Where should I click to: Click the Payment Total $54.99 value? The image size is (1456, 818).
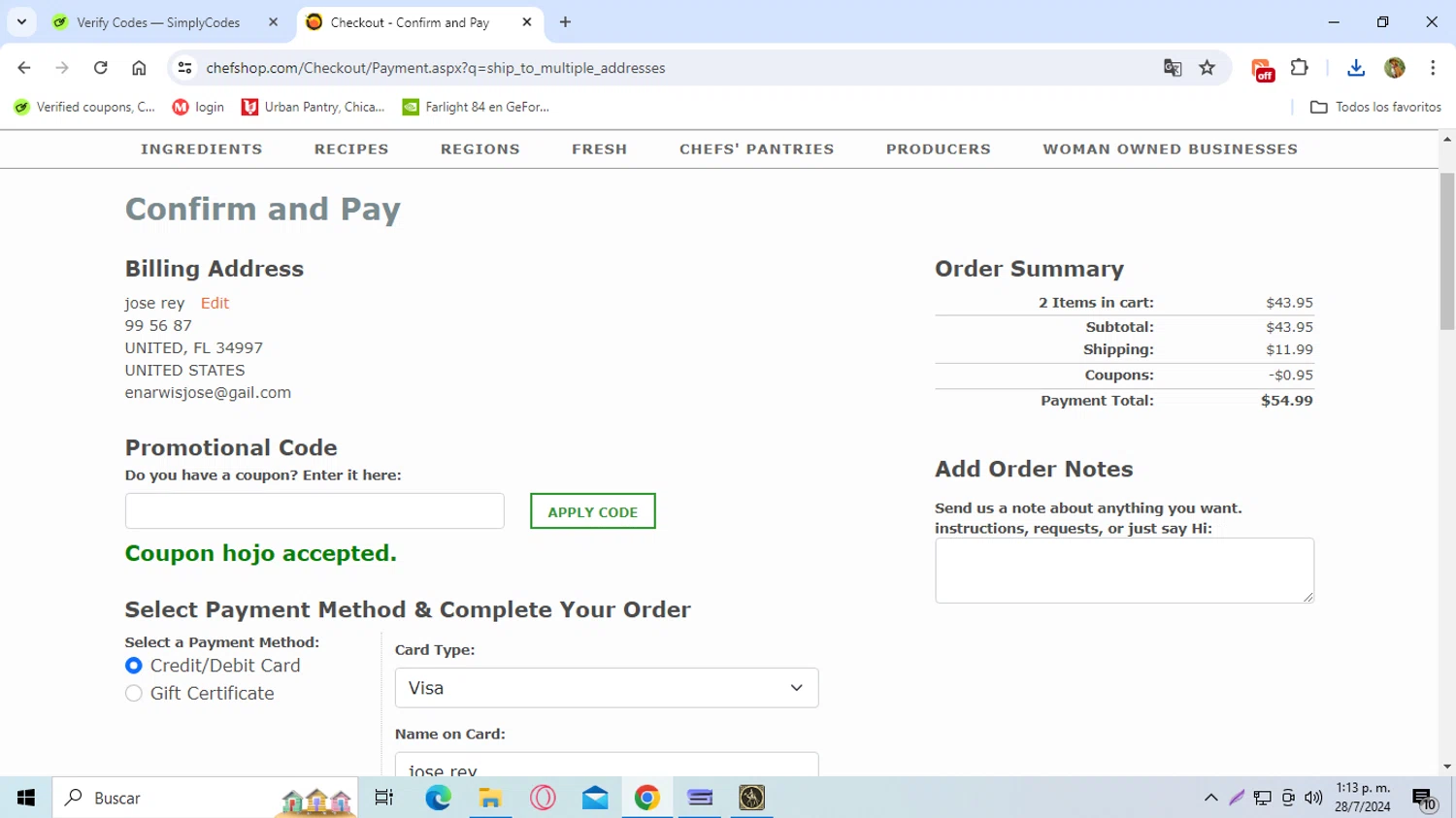1287,400
